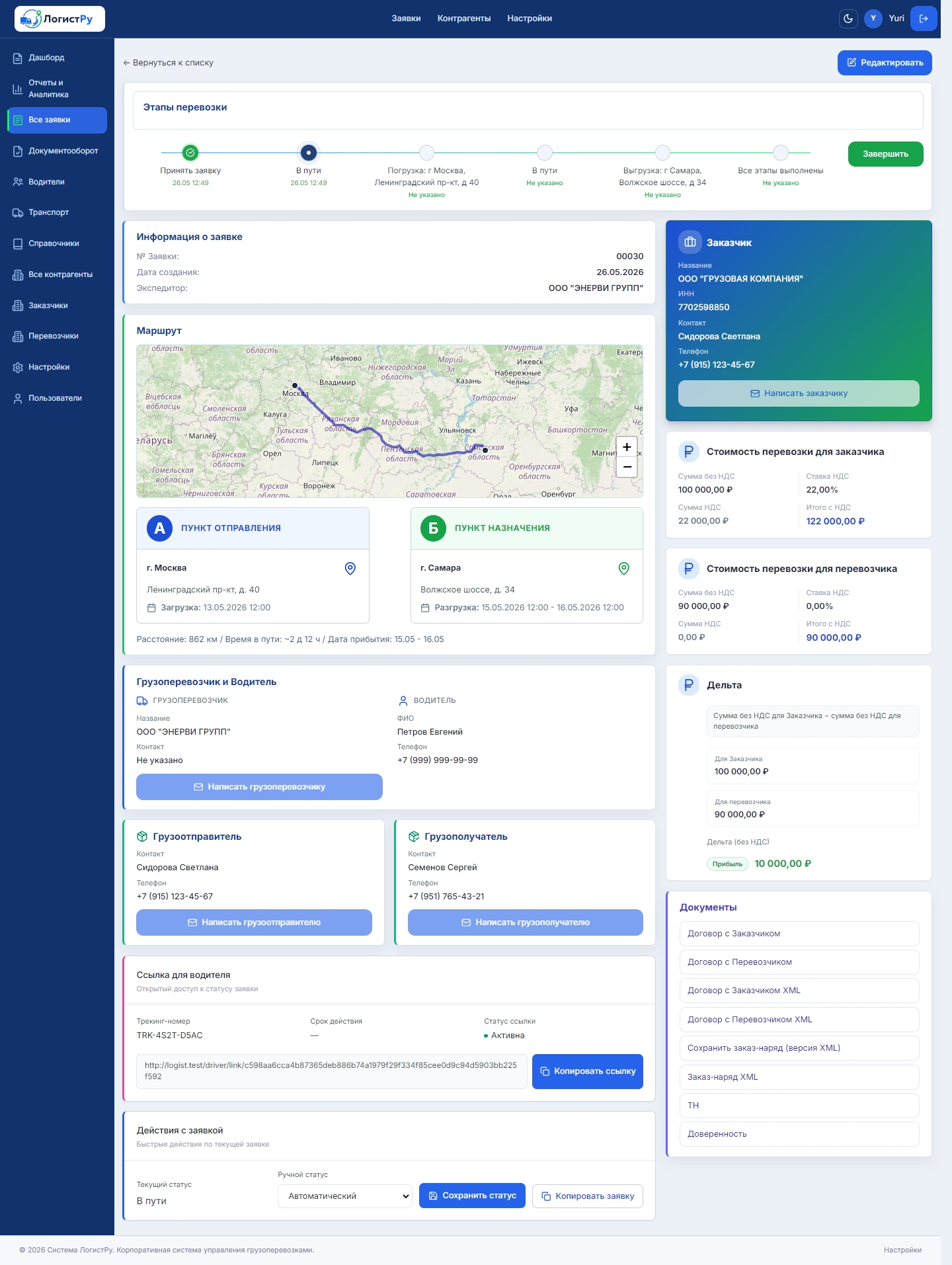Click ruble icon beside Стоимость для перевозчика
The image size is (952, 1265).
pyautogui.click(x=689, y=569)
